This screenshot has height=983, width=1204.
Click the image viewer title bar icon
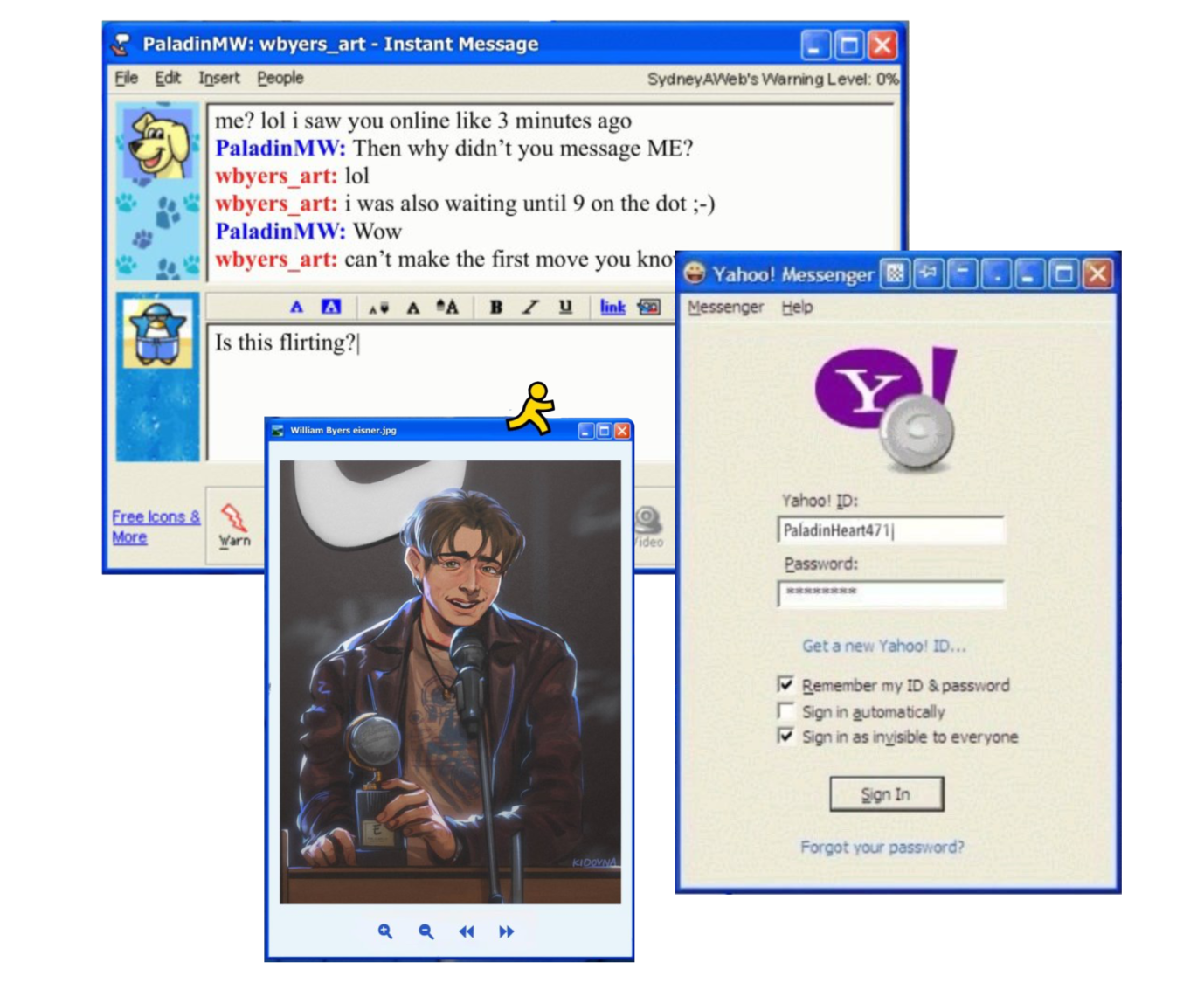point(278,431)
